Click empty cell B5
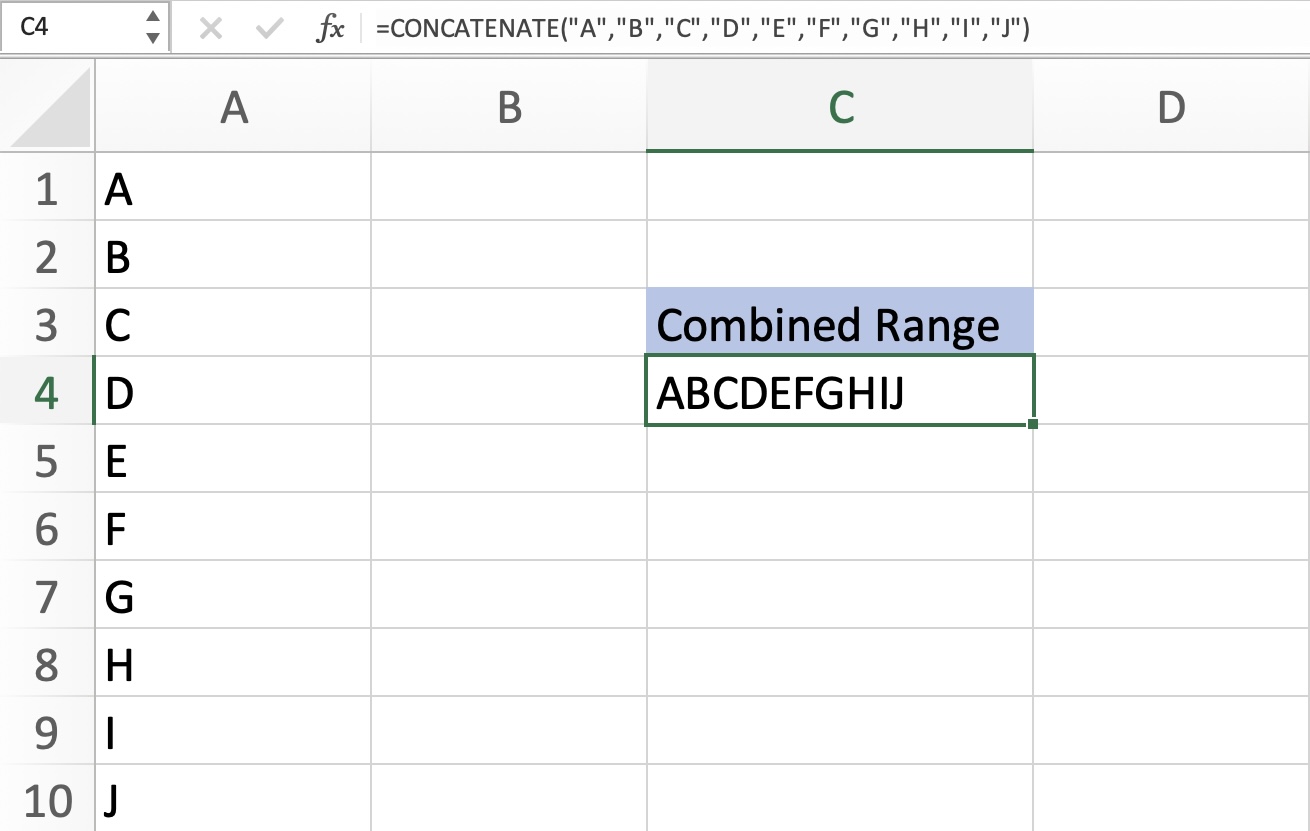1310x831 pixels. click(508, 460)
